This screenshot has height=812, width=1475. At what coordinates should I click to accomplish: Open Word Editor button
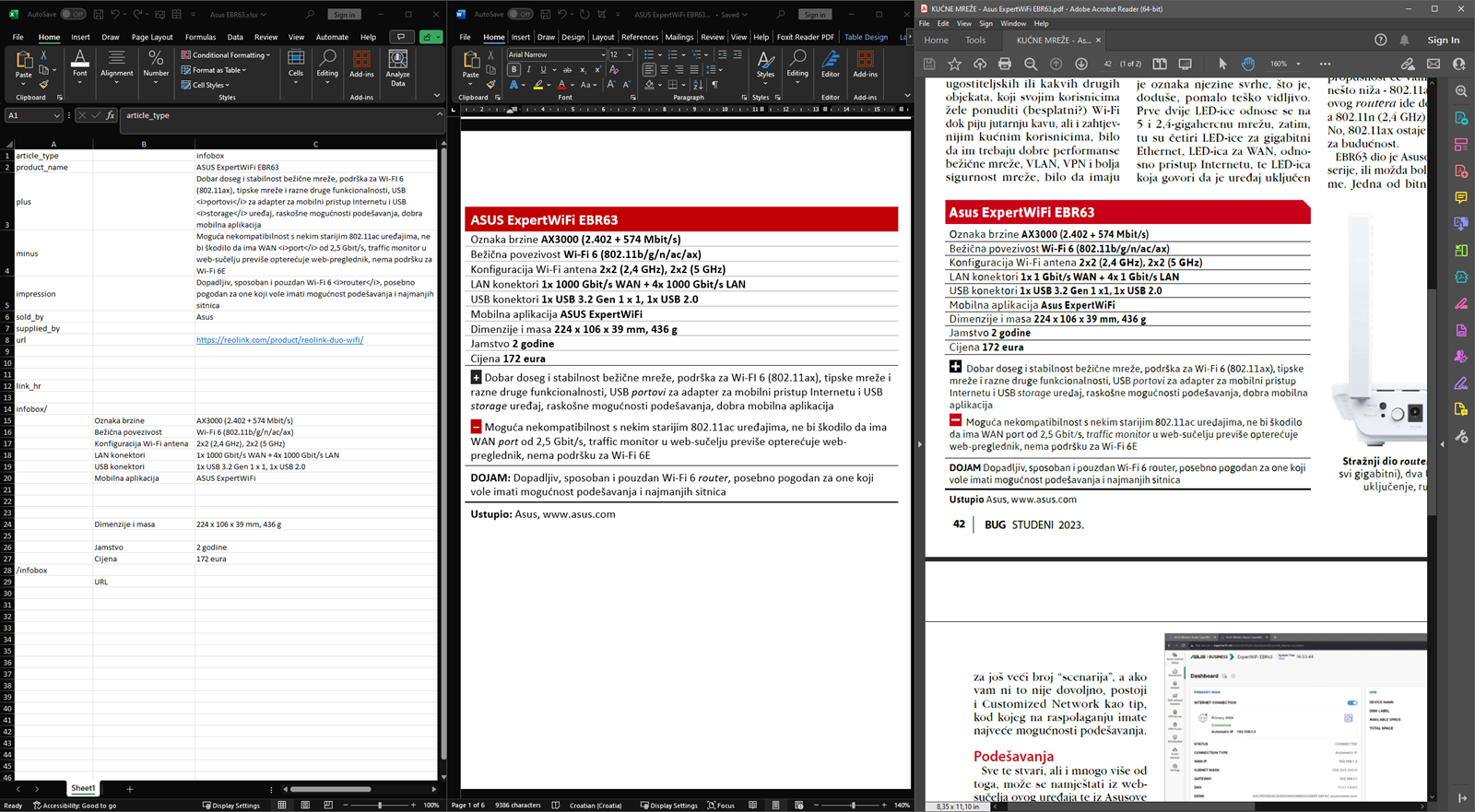point(831,64)
